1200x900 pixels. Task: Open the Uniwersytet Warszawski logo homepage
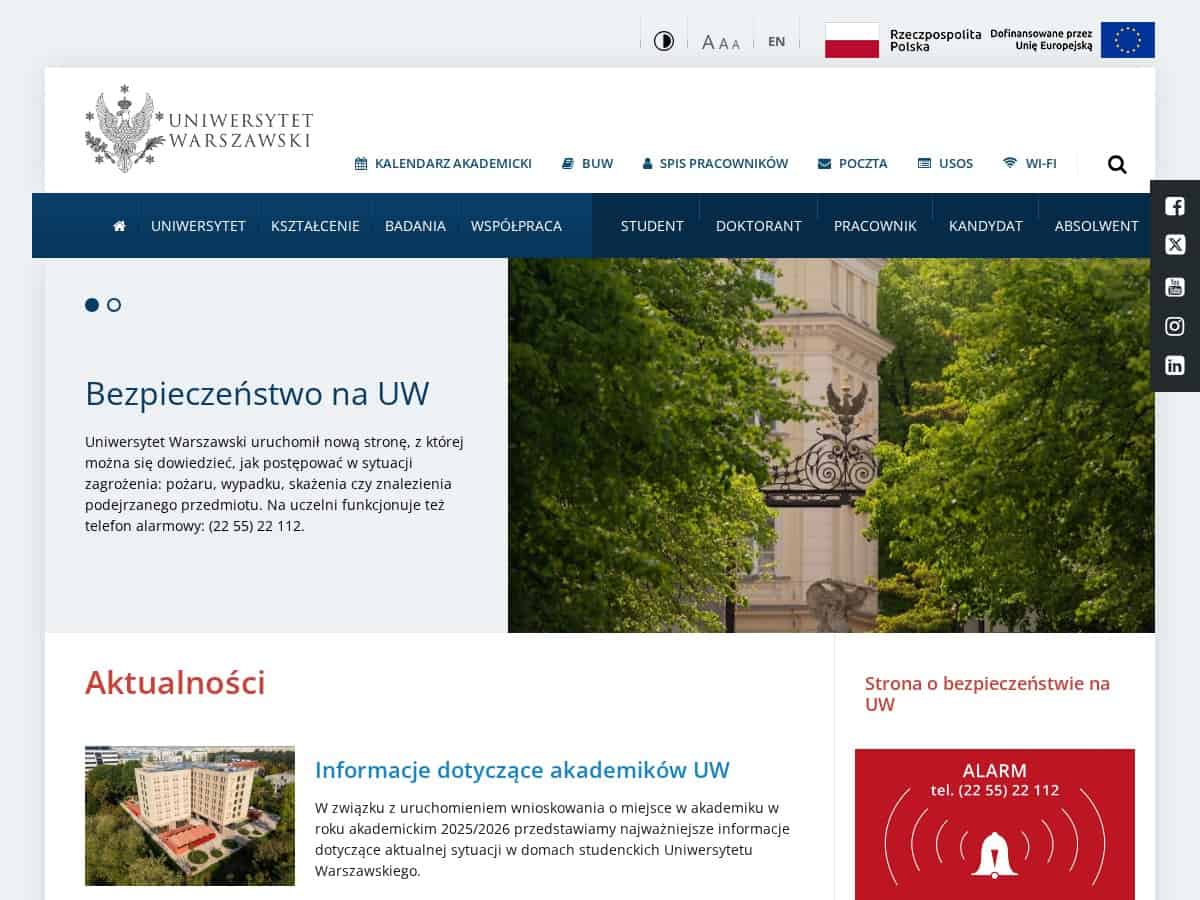pyautogui.click(x=199, y=129)
